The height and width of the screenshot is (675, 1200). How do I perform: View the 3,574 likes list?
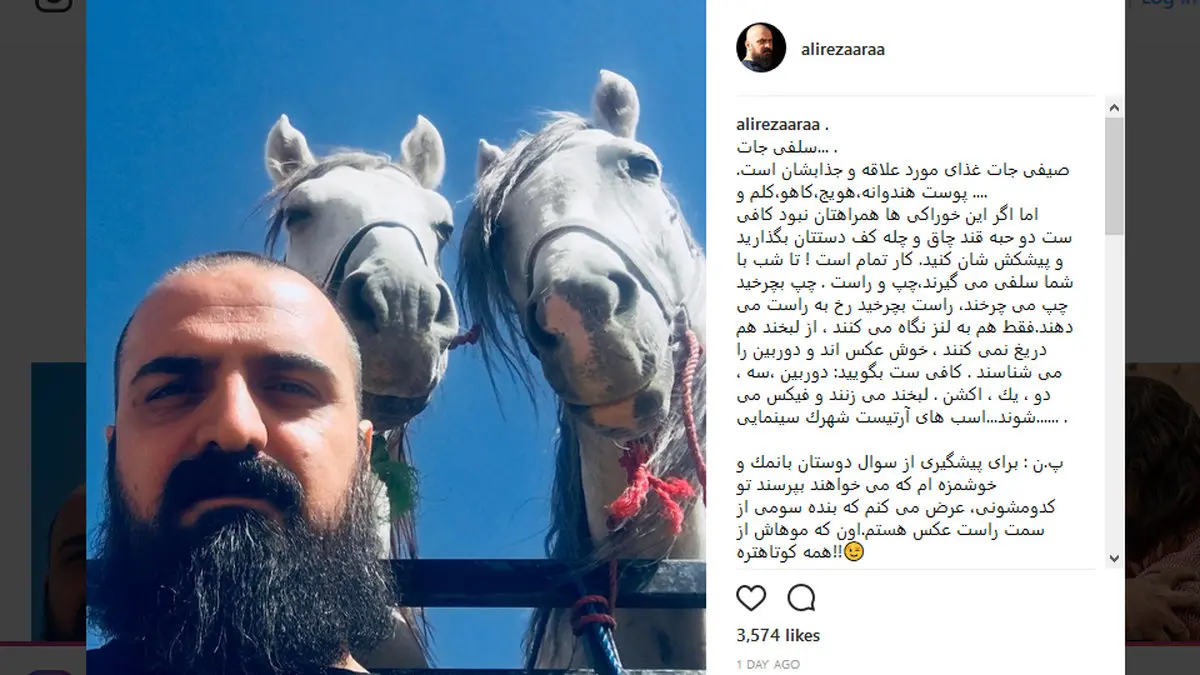click(778, 635)
